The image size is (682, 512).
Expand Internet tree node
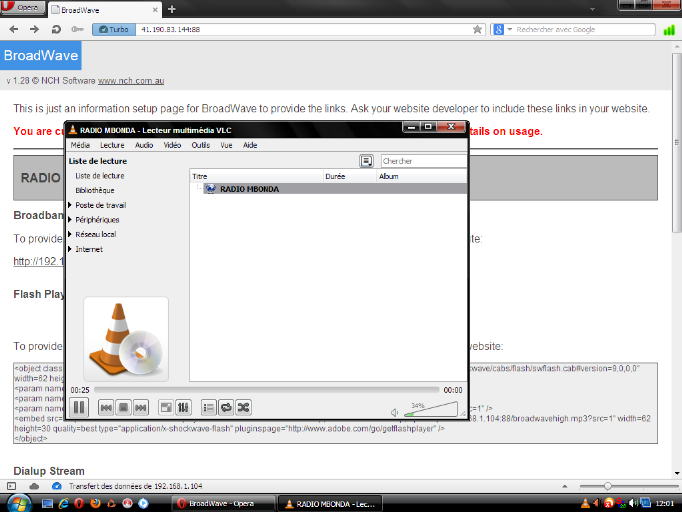[70, 249]
